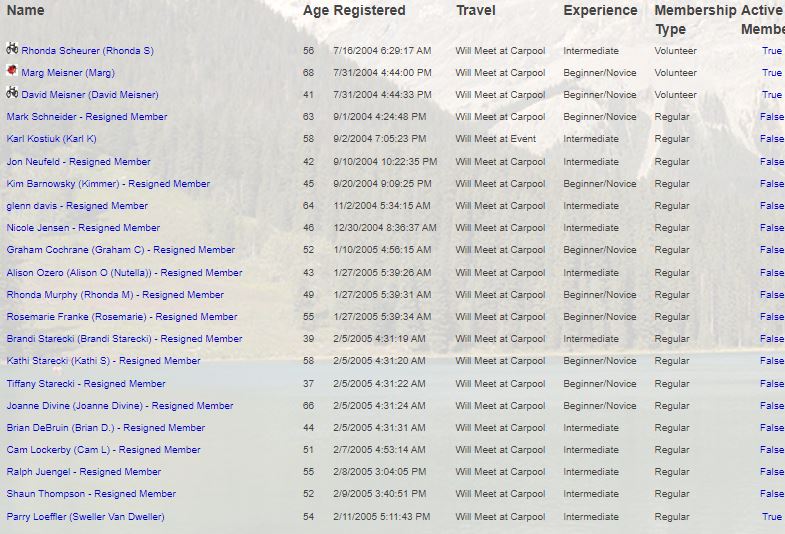The width and height of the screenshot is (785, 534).
Task: Open Mark Schneider resigned member link
Action: pos(87,117)
